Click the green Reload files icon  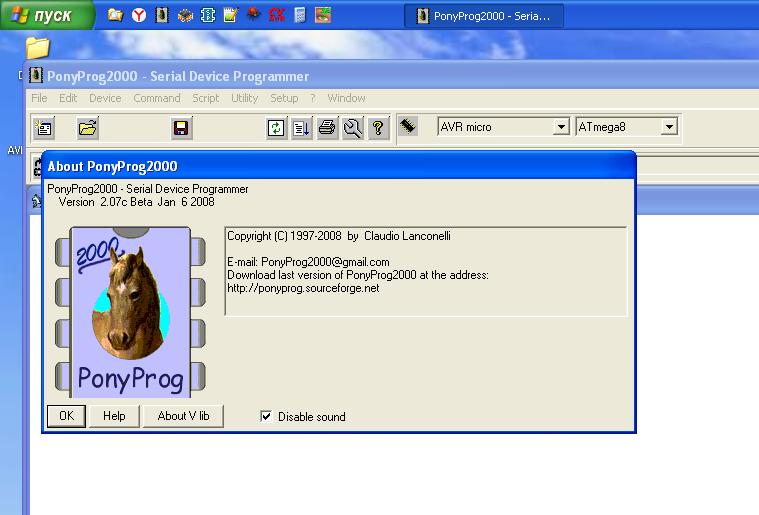(x=275, y=128)
